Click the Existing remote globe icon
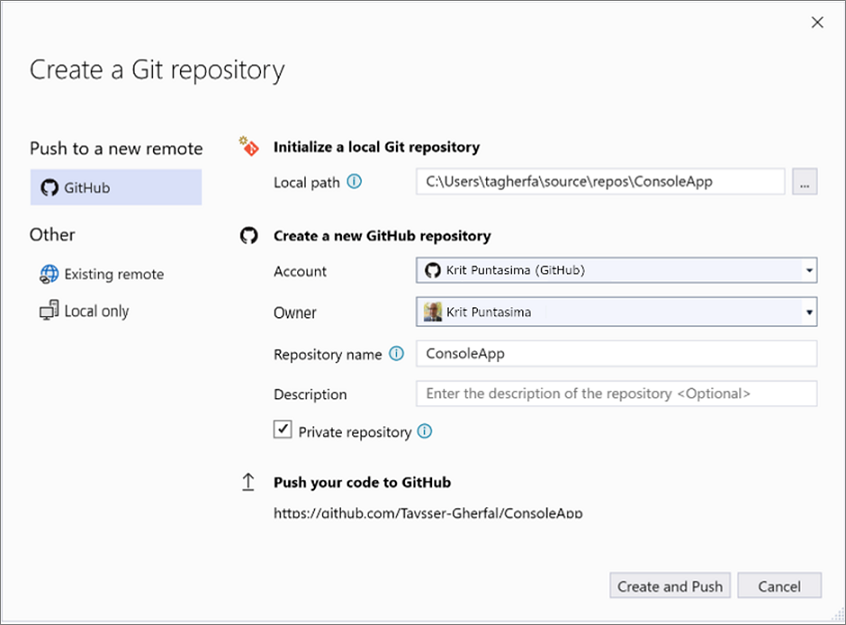 [49, 274]
